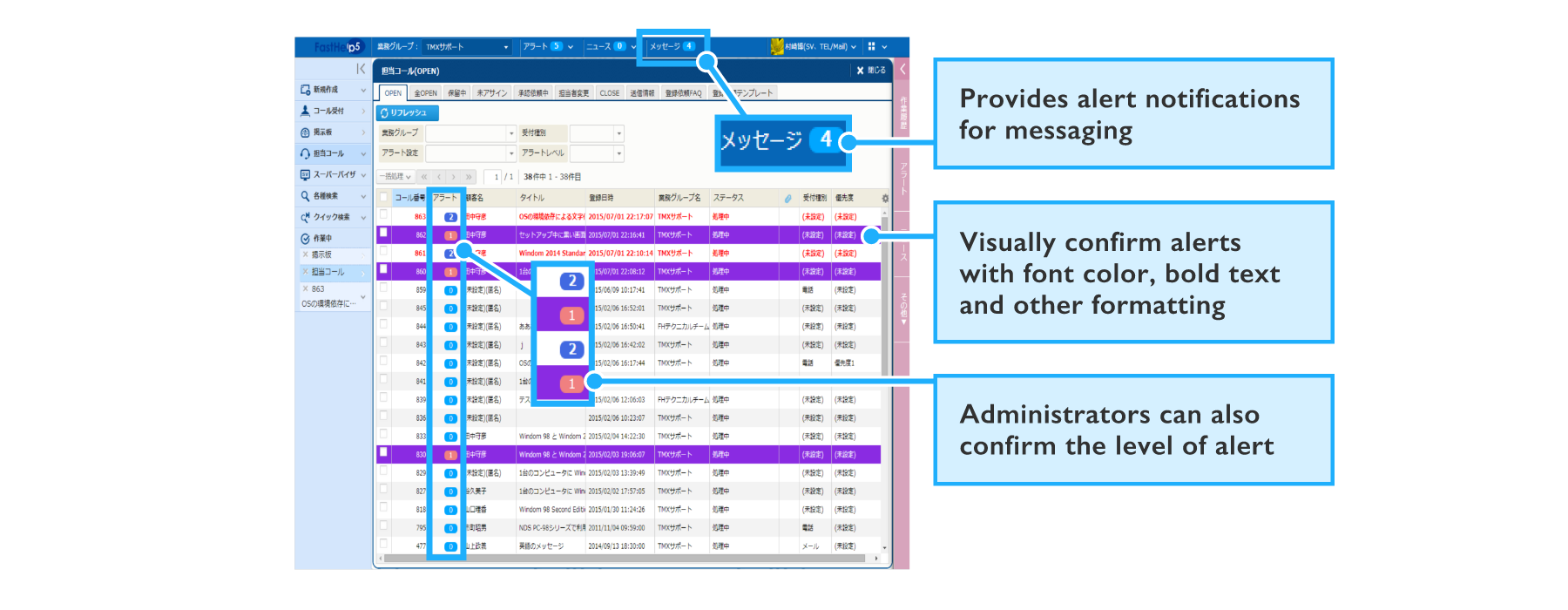The image size is (1568, 610).
Task: Switch to the CLOSE tab
Action: 610,93
